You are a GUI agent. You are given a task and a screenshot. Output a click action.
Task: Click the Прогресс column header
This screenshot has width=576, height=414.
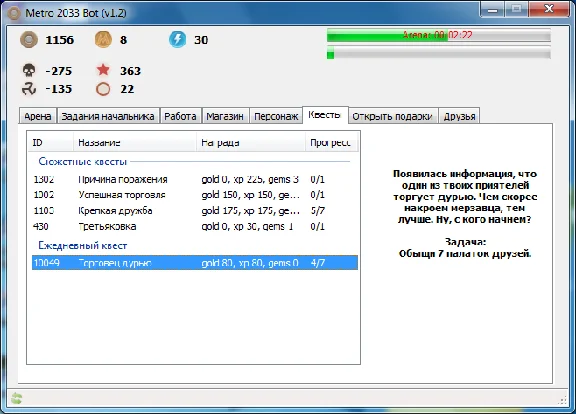coord(331,143)
